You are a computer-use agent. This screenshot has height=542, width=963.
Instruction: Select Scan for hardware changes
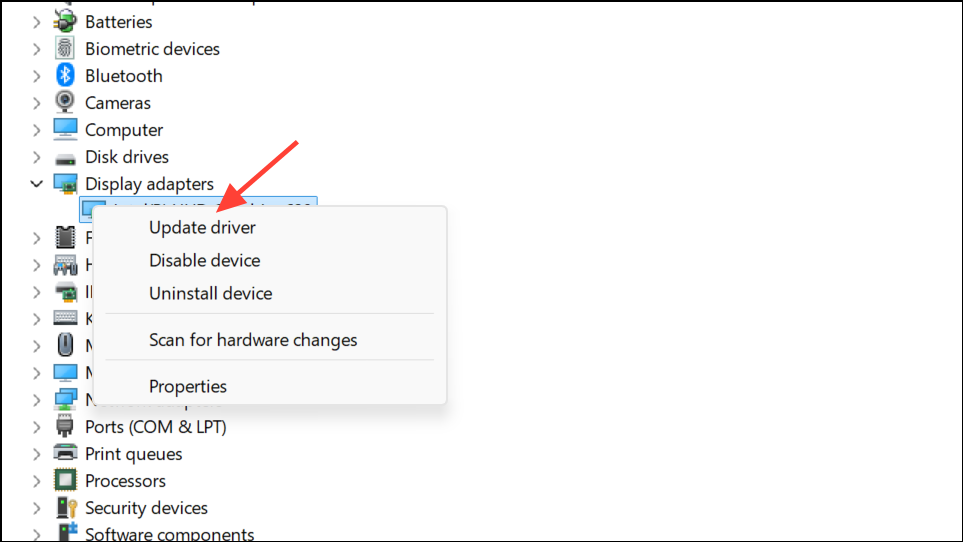point(253,340)
